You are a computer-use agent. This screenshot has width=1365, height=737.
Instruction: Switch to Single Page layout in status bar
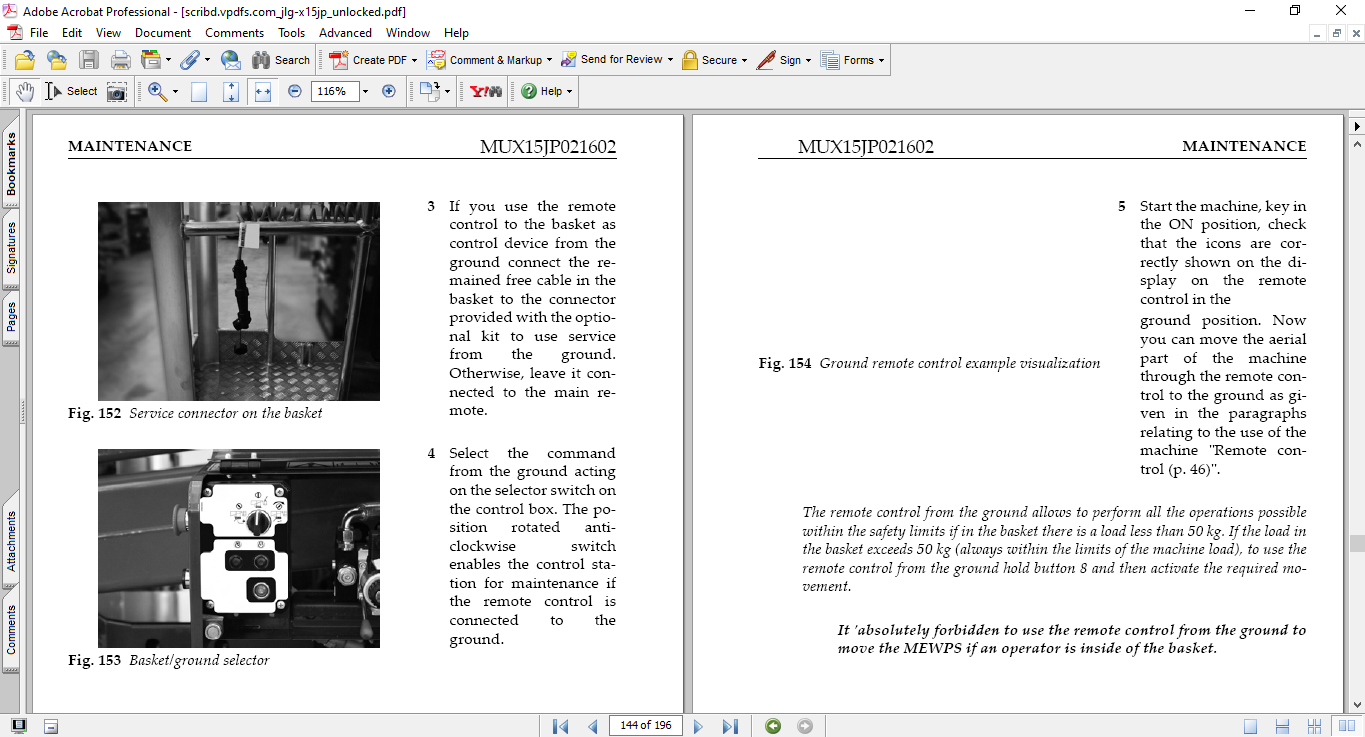coord(1250,726)
